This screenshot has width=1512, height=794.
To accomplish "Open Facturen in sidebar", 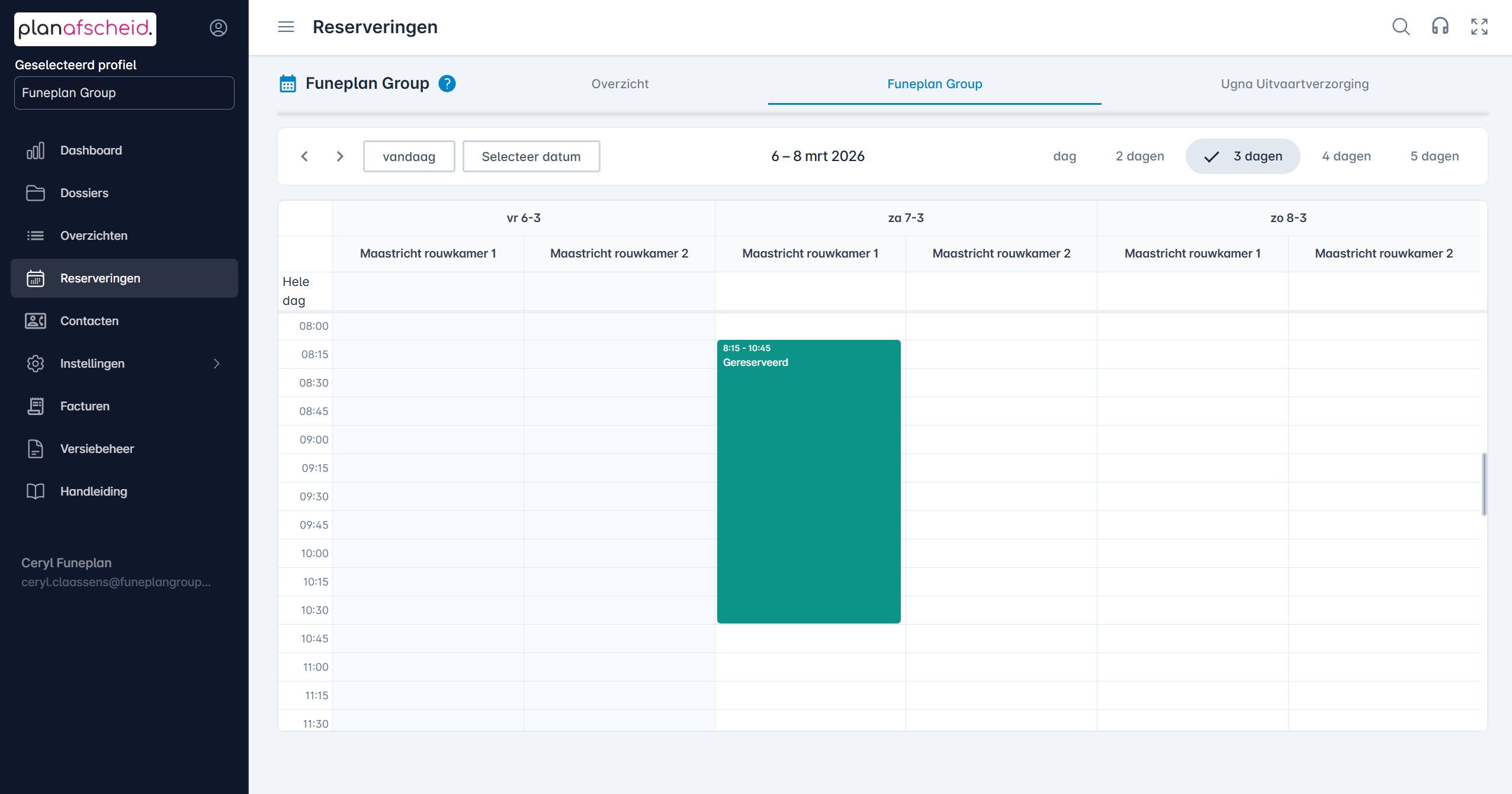I will 85,406.
